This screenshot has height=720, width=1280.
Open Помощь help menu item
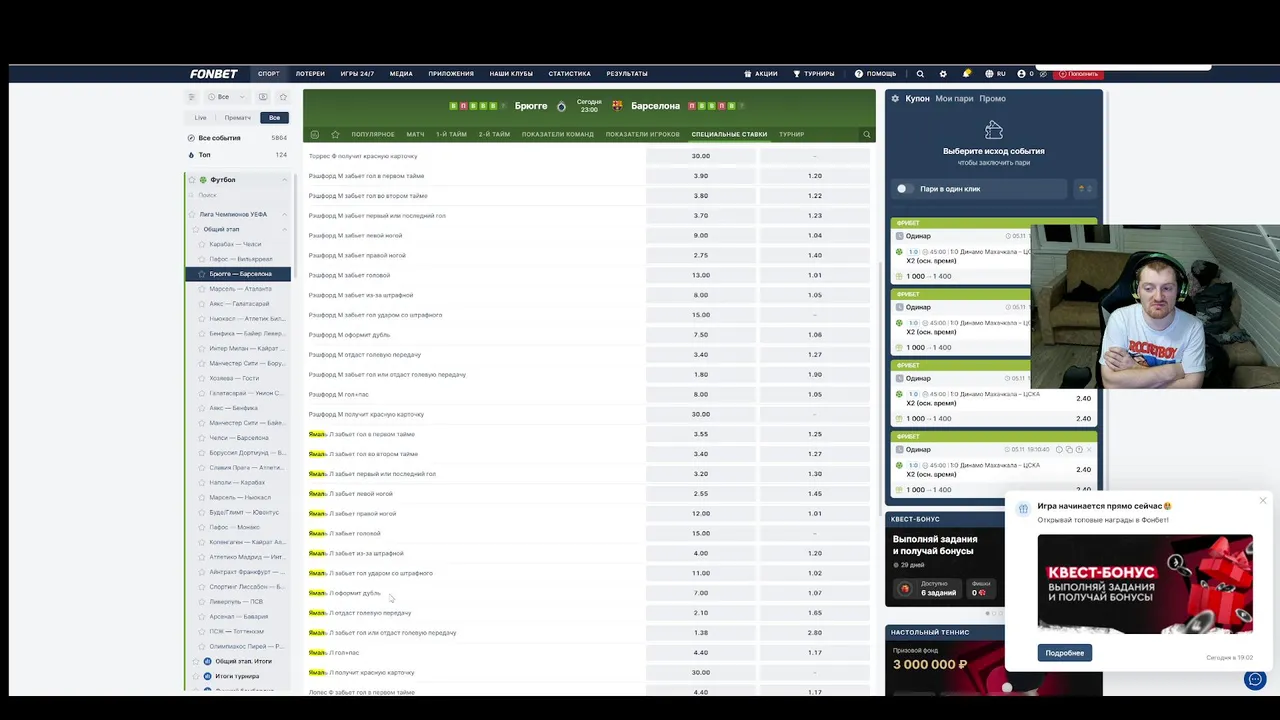[876, 74]
